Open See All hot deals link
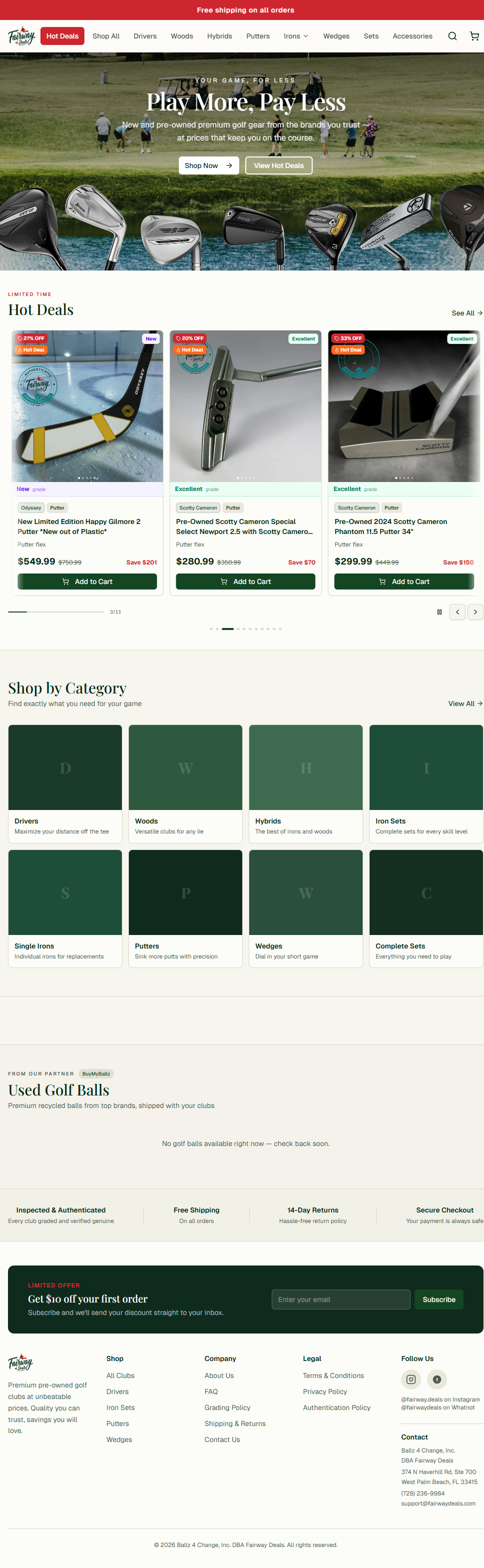484x1568 pixels. tap(467, 313)
